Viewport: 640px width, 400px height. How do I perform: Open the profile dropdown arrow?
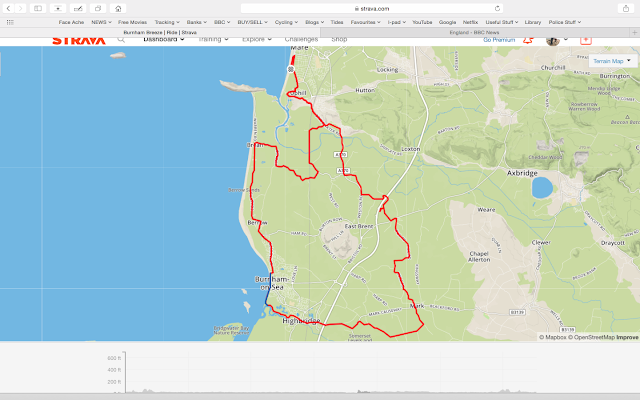[566, 39]
